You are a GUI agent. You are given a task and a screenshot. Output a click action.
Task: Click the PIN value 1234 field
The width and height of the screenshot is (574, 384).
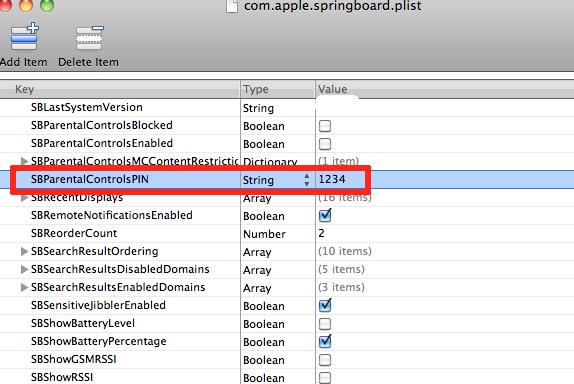pyautogui.click(x=332, y=179)
